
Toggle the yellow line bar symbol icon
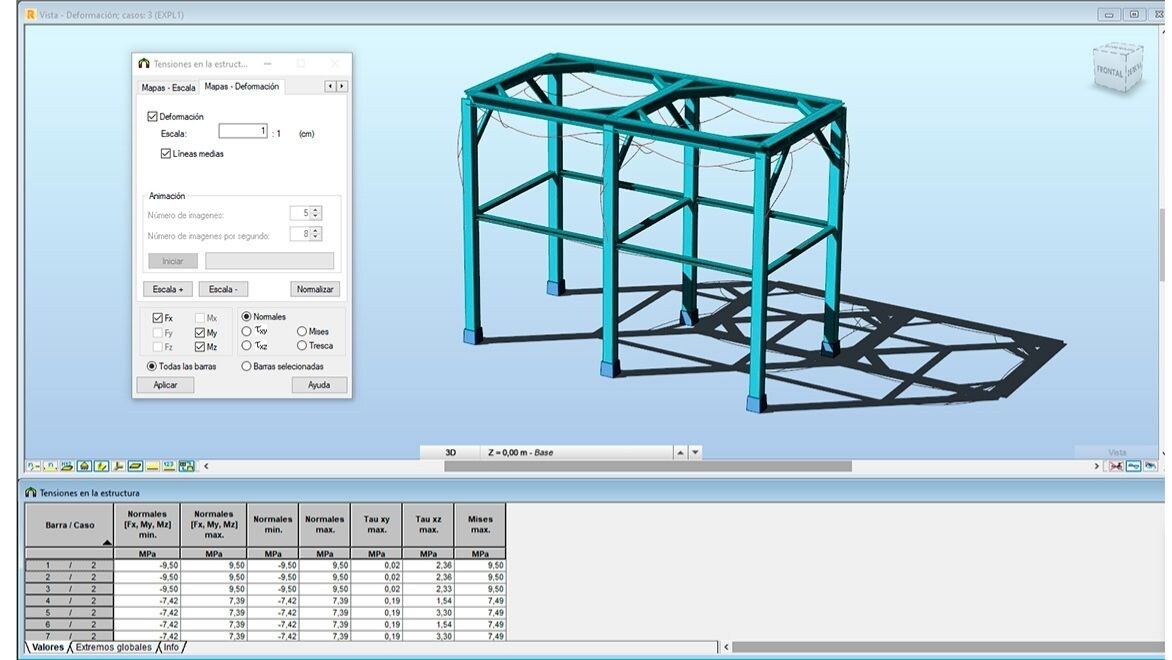coord(152,466)
